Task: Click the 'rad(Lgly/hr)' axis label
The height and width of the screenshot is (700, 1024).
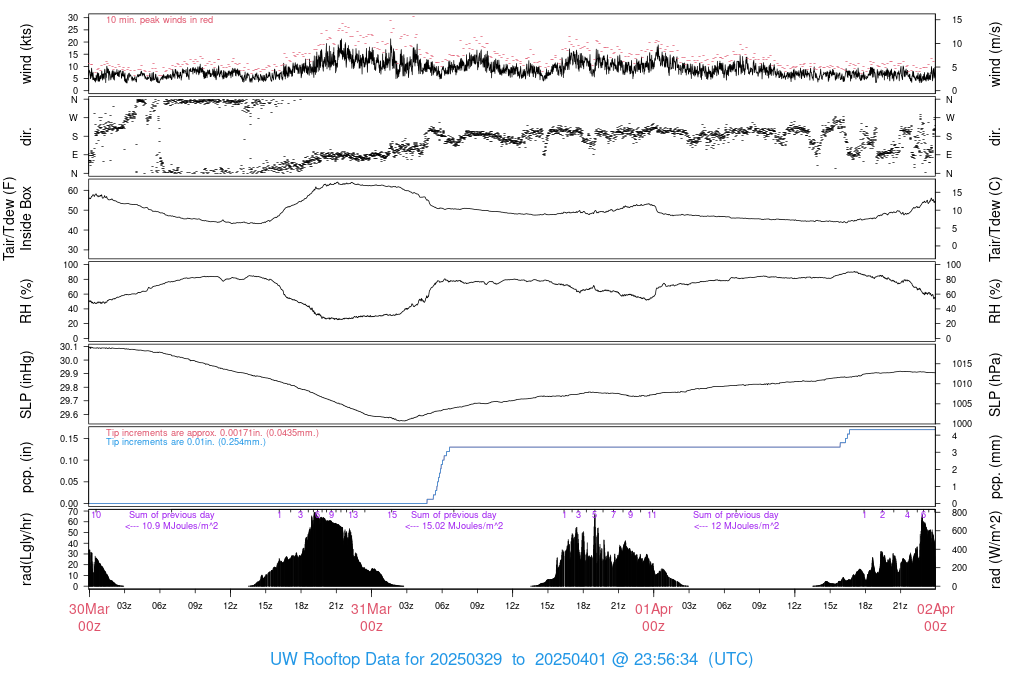Action: click(26, 549)
